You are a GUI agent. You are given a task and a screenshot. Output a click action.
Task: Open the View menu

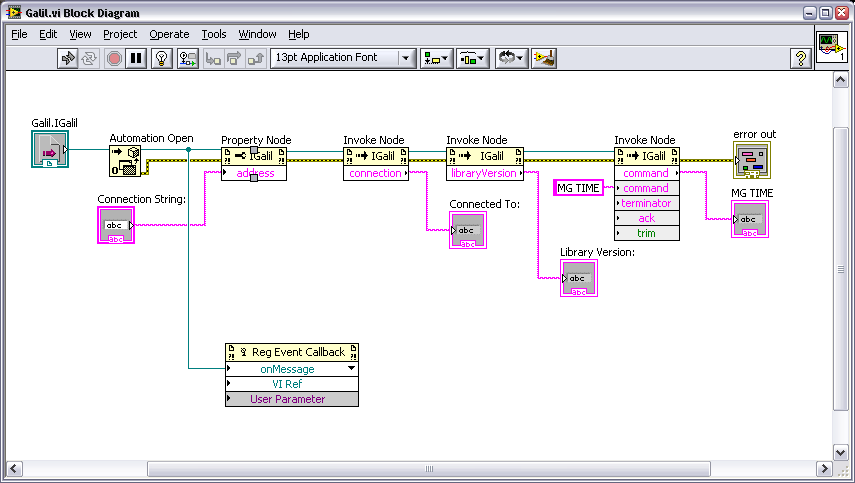(80, 34)
